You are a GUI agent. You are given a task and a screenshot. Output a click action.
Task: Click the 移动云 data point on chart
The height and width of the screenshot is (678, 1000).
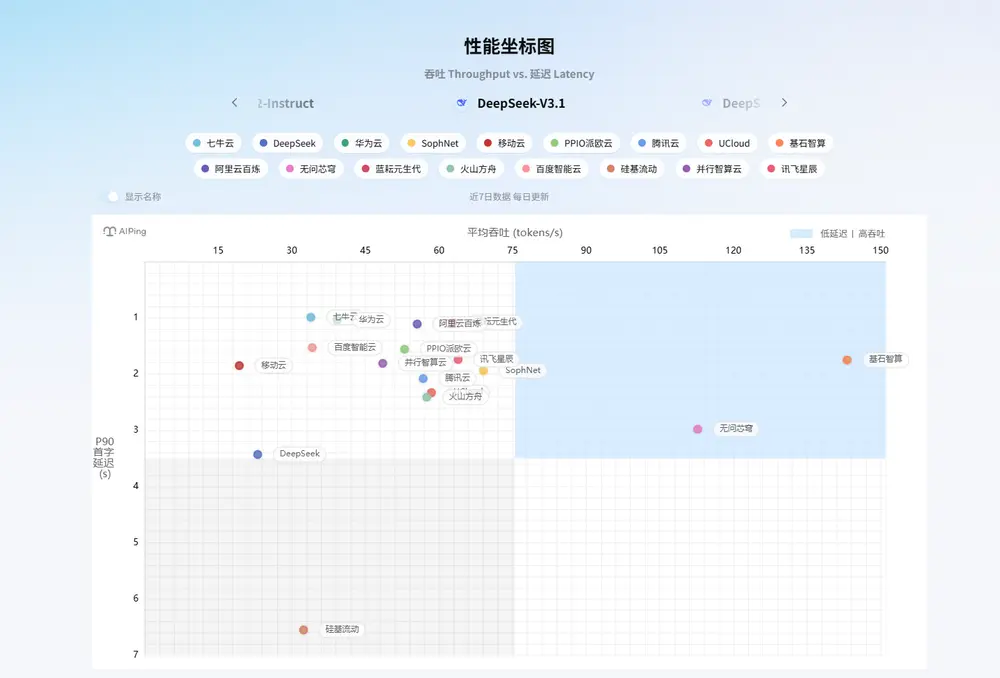pos(239,366)
